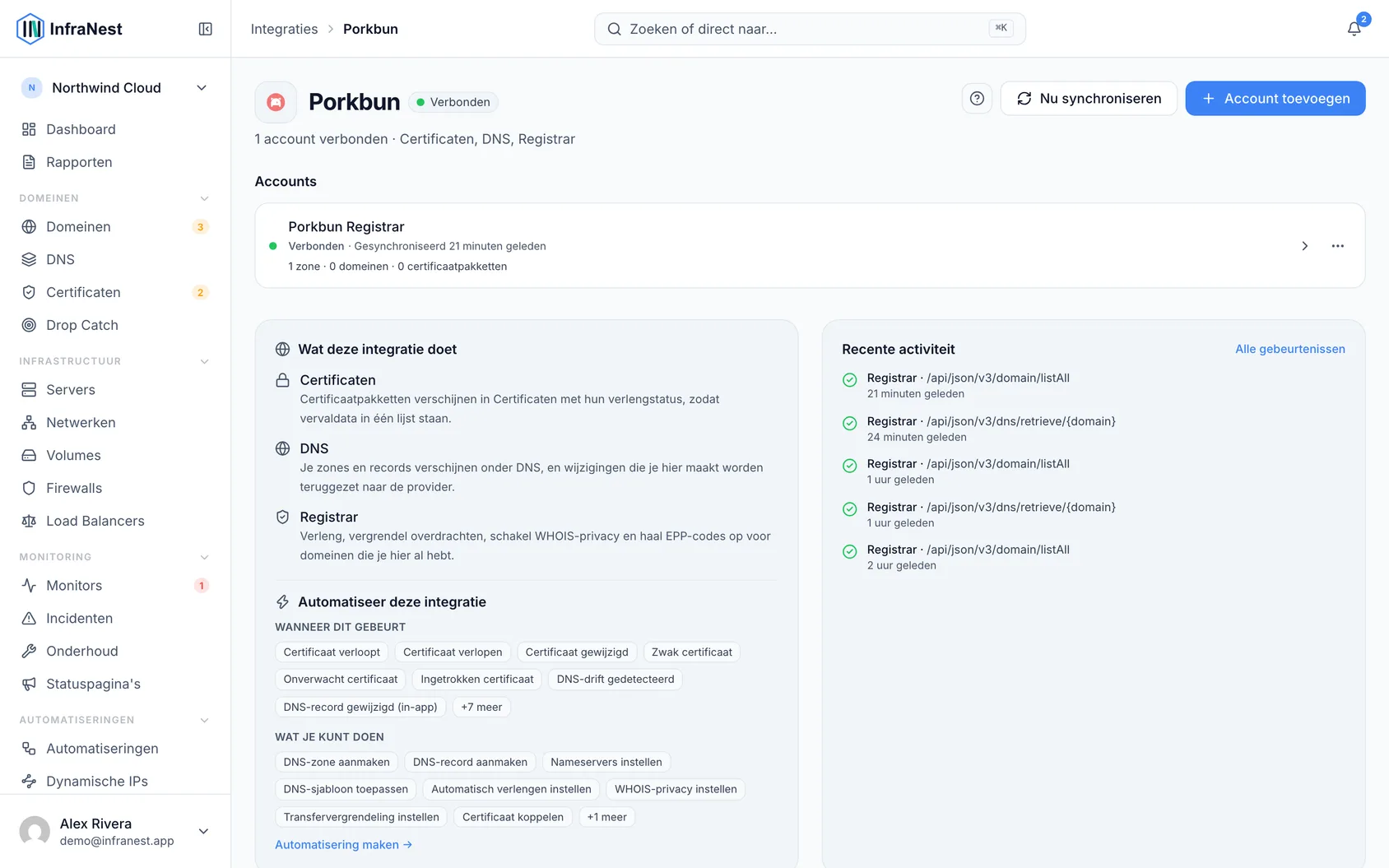Click the Monitors badge showing 1
This screenshot has height=868, width=1389.
click(x=201, y=586)
